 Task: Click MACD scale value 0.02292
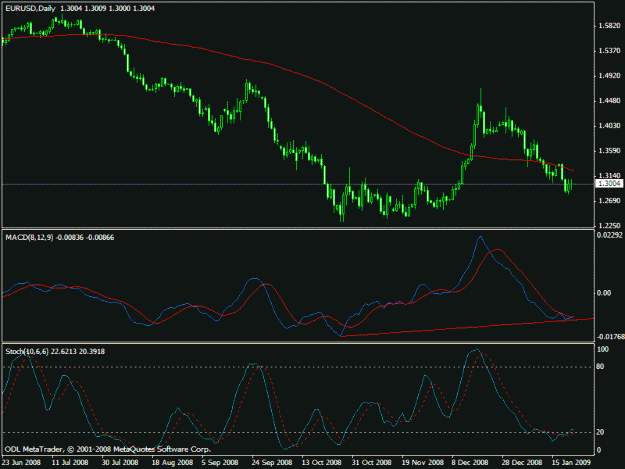(x=610, y=235)
